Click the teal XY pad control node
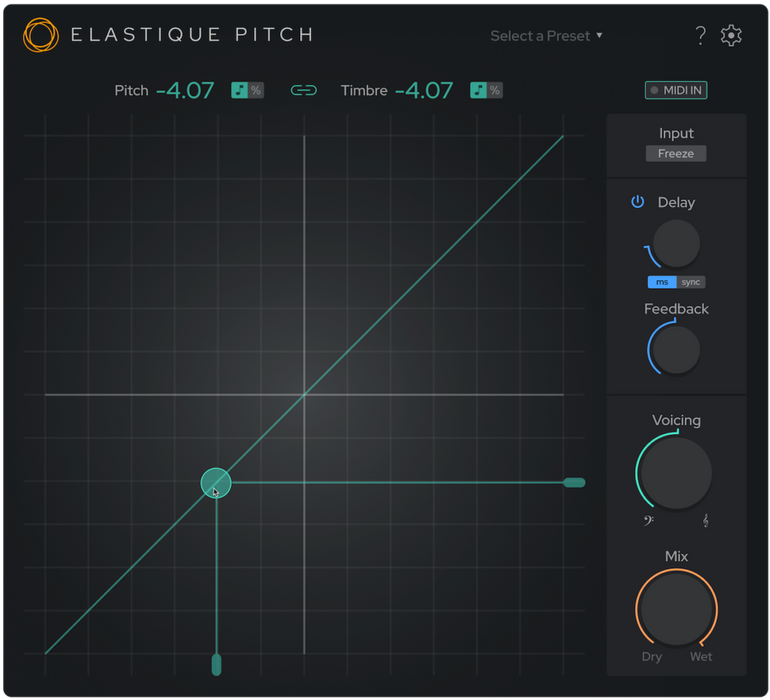This screenshot has width=770, height=700. click(216, 483)
